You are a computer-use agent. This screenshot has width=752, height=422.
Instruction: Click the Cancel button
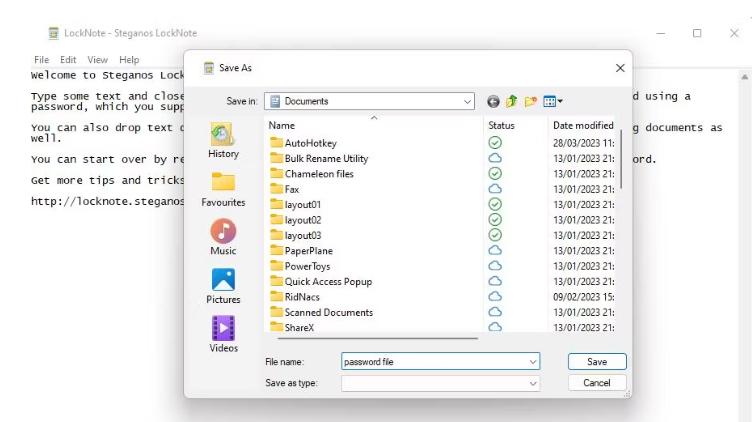[597, 383]
